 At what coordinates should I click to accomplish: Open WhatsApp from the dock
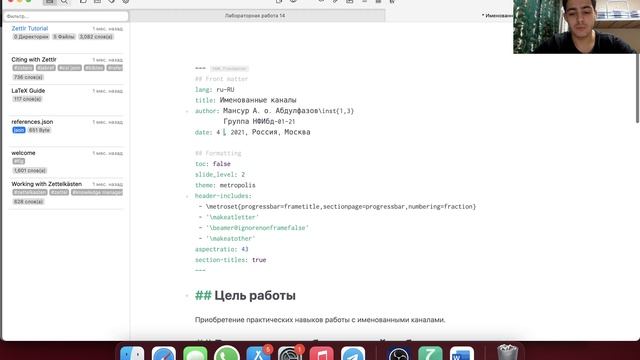227,353
